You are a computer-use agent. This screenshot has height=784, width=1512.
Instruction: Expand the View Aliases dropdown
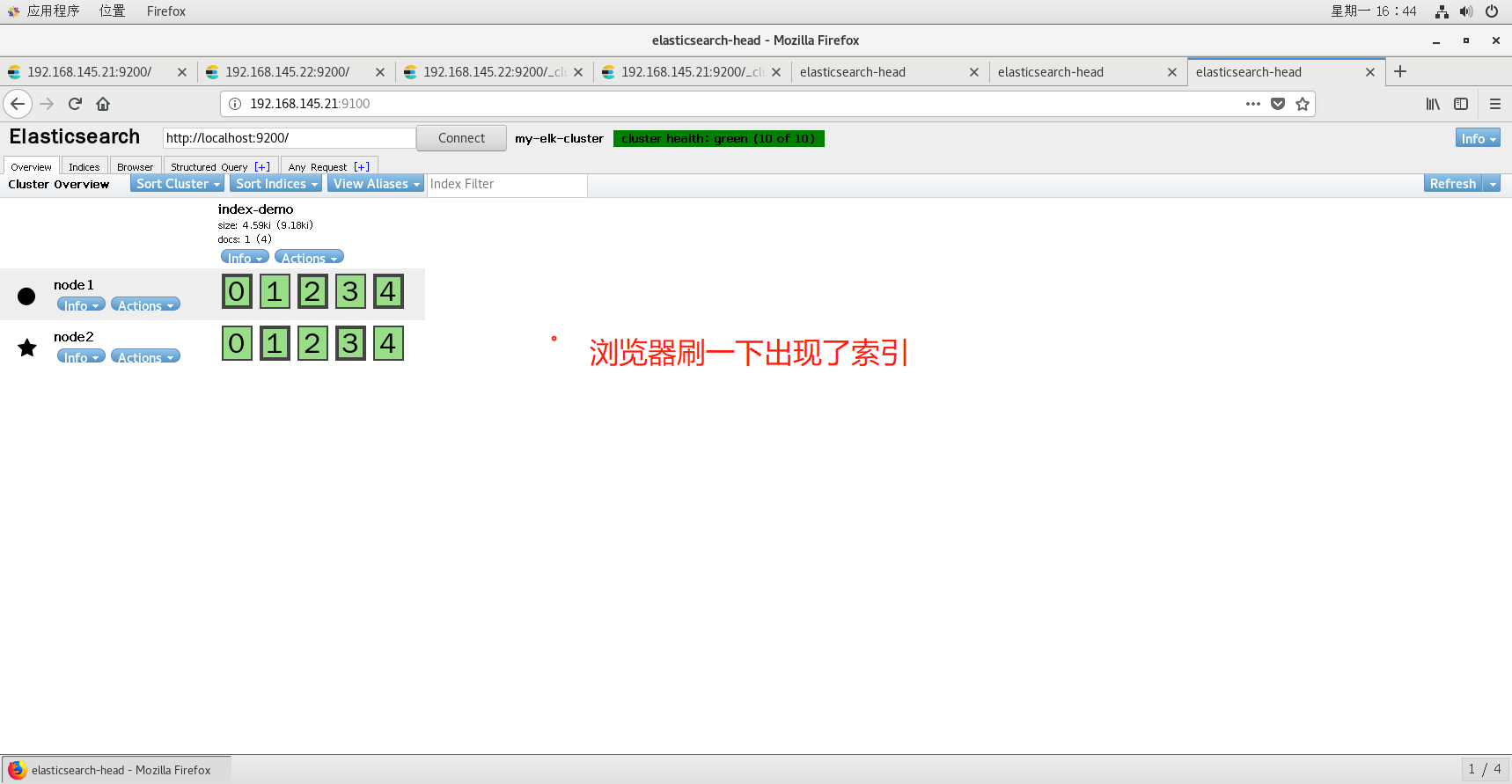[376, 184]
